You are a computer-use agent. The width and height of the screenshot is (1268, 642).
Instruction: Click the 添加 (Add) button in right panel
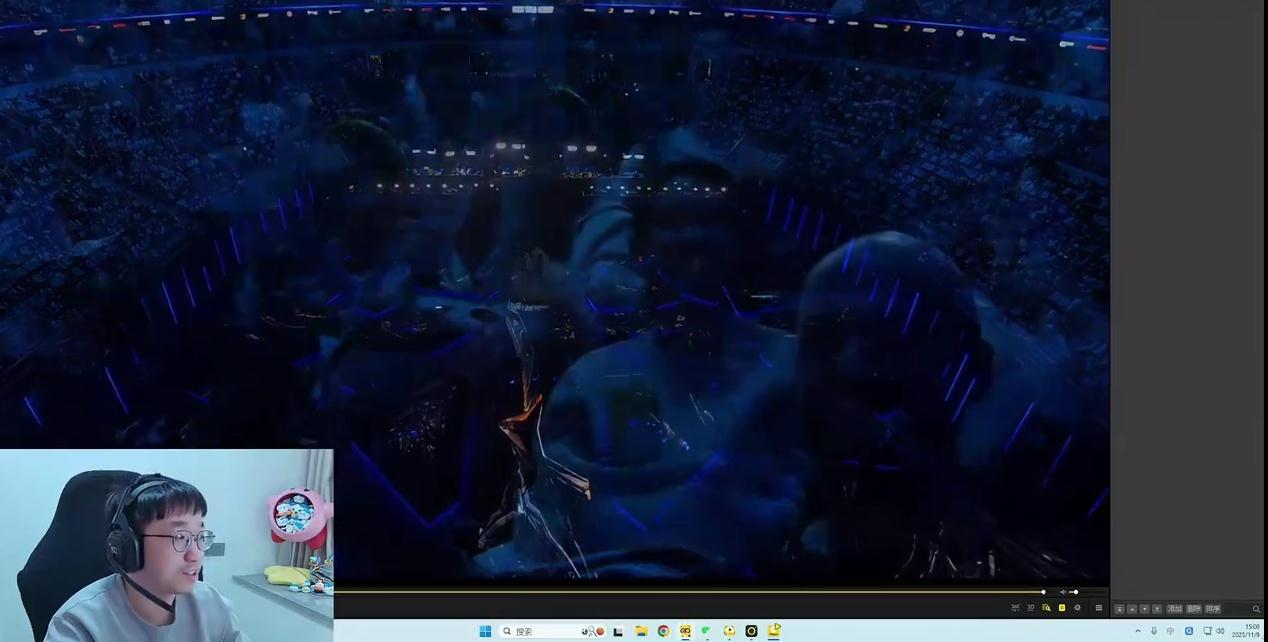click(x=1175, y=608)
